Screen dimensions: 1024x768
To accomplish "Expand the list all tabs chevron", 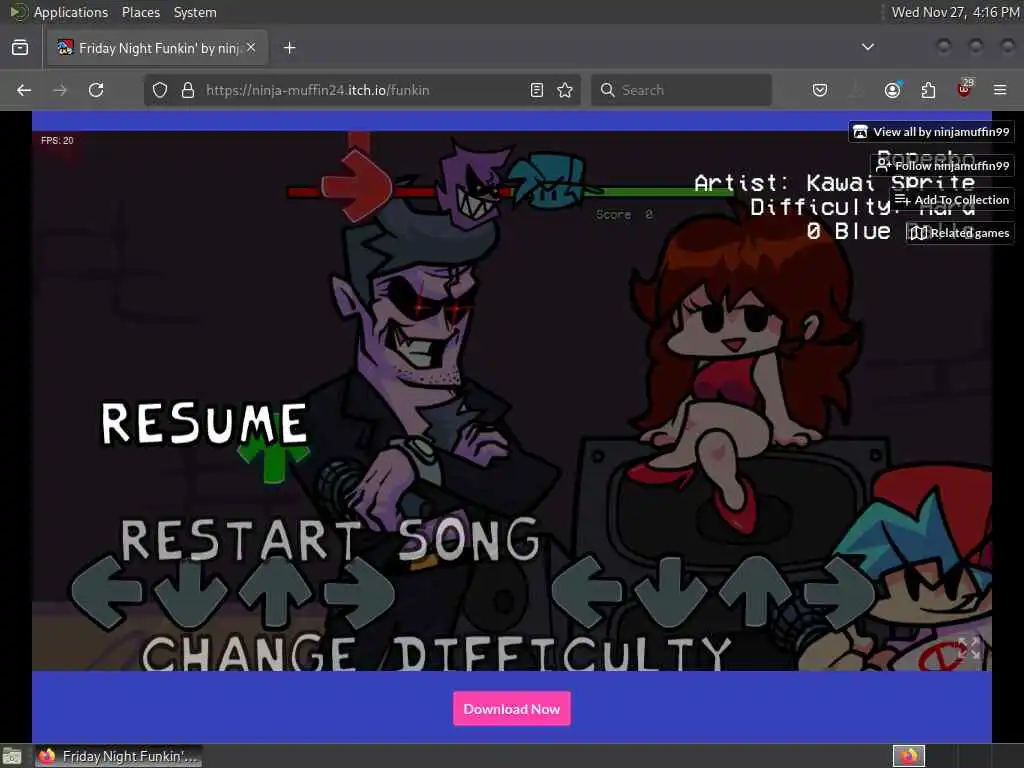I will (868, 47).
